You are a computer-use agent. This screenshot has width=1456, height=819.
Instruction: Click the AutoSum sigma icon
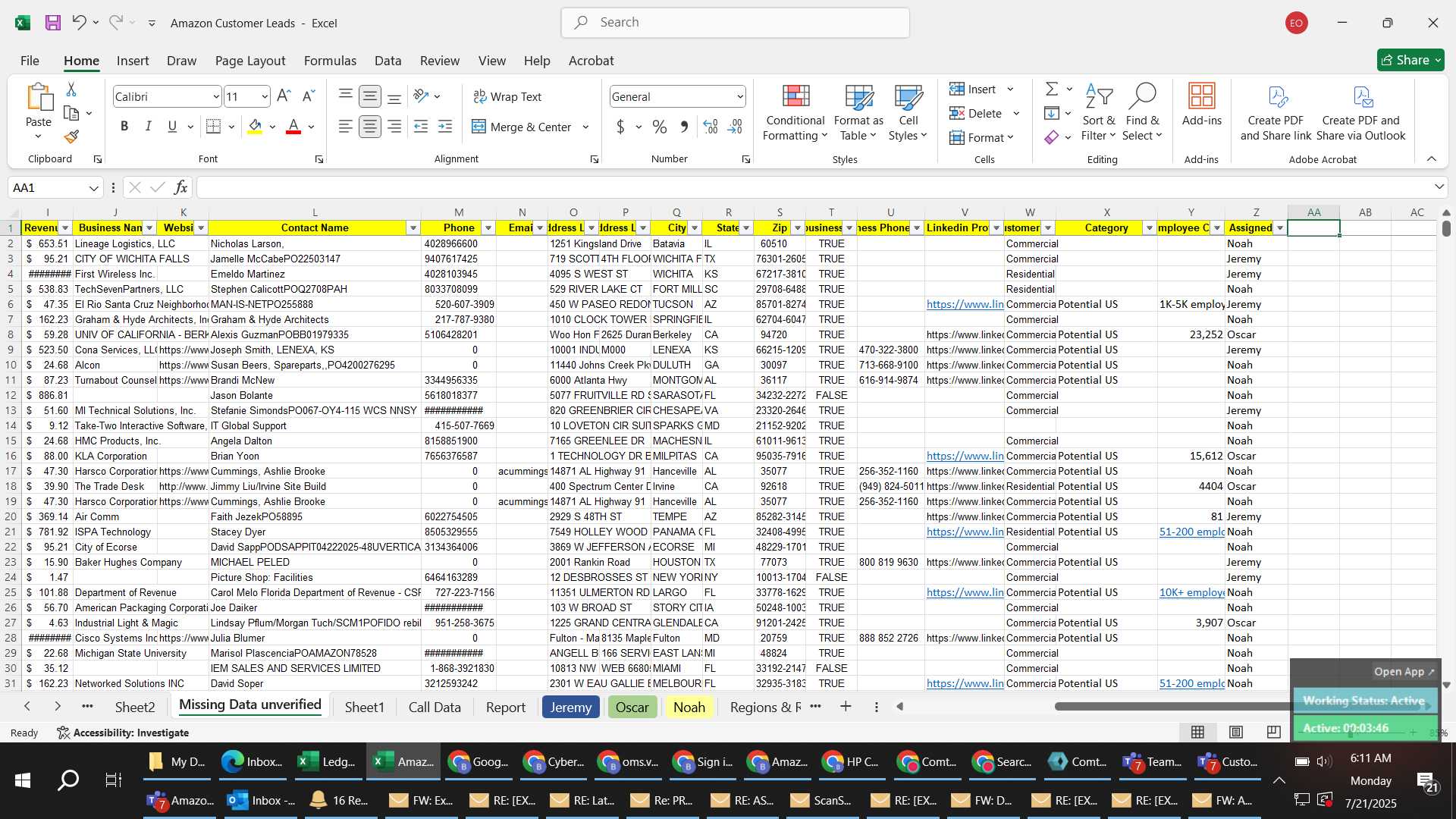coord(1052,89)
